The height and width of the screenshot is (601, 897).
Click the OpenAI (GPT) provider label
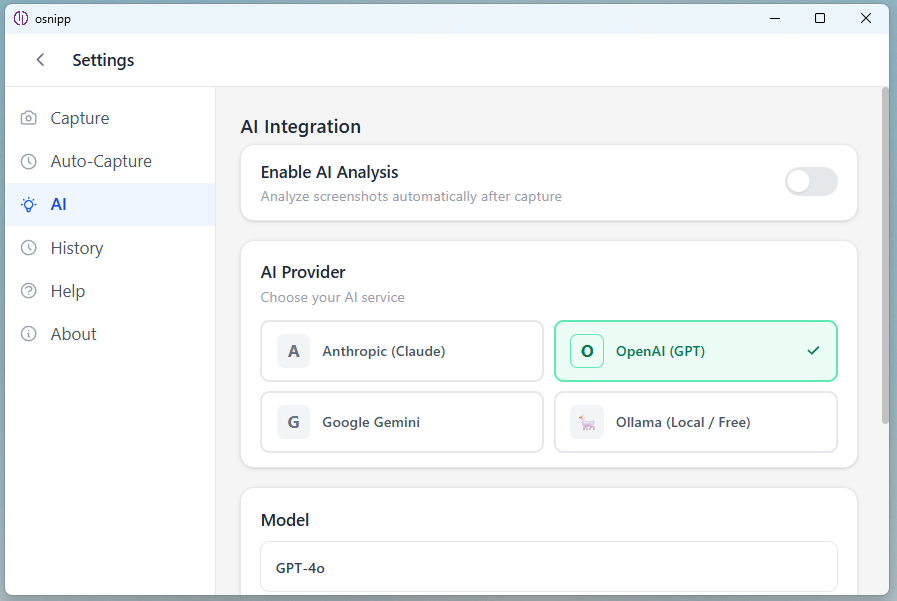click(662, 351)
